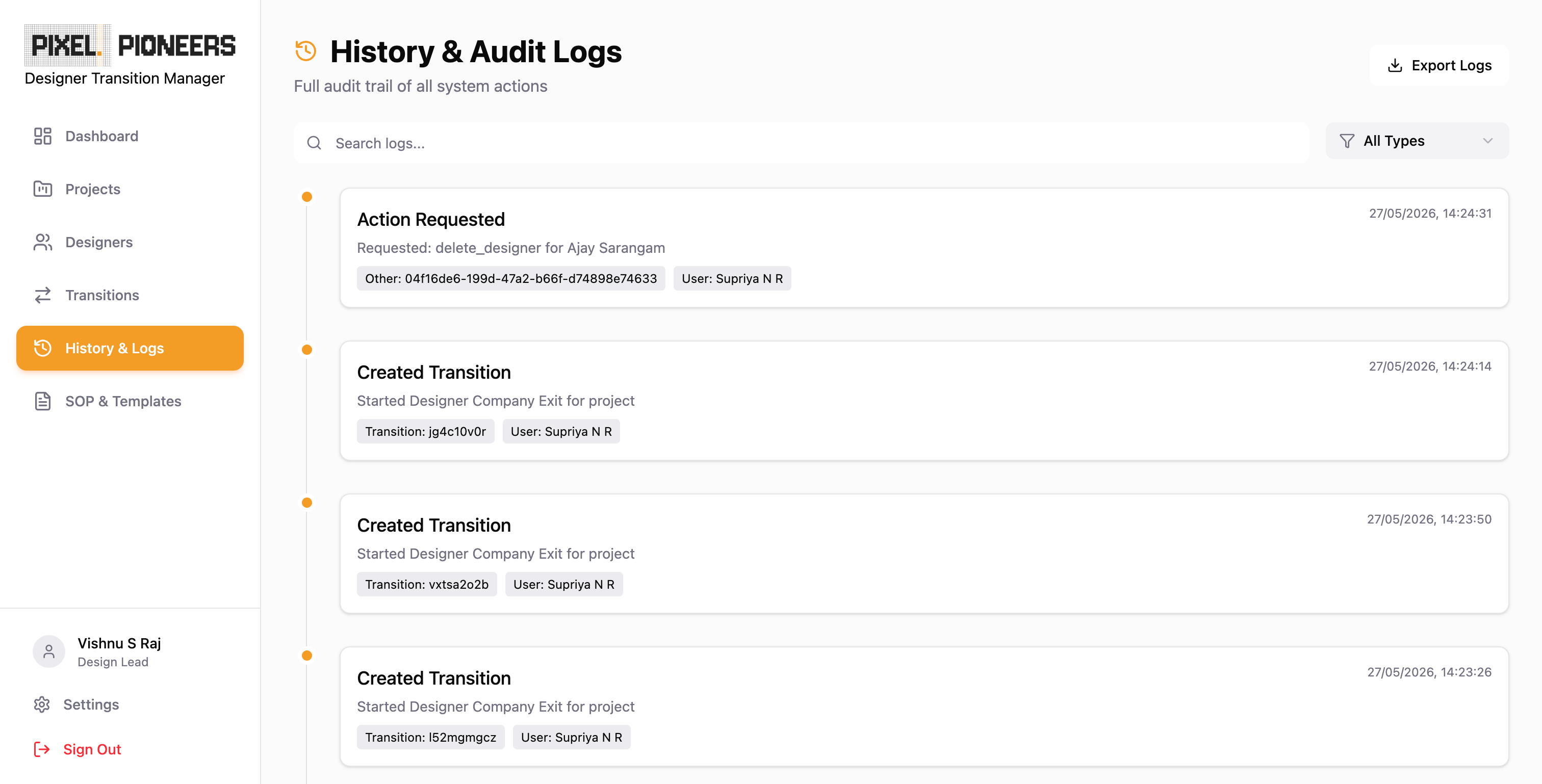The width and height of the screenshot is (1542, 784).
Task: Open the Transitions section
Action: [130, 295]
